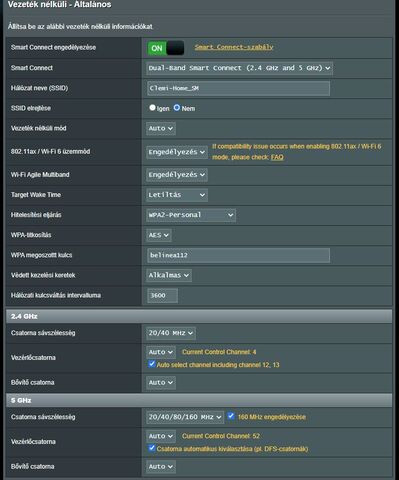The image size is (399, 480).
Task: Toggle 160 MHz engedélyezése checkbox
Action: [x=231, y=416]
